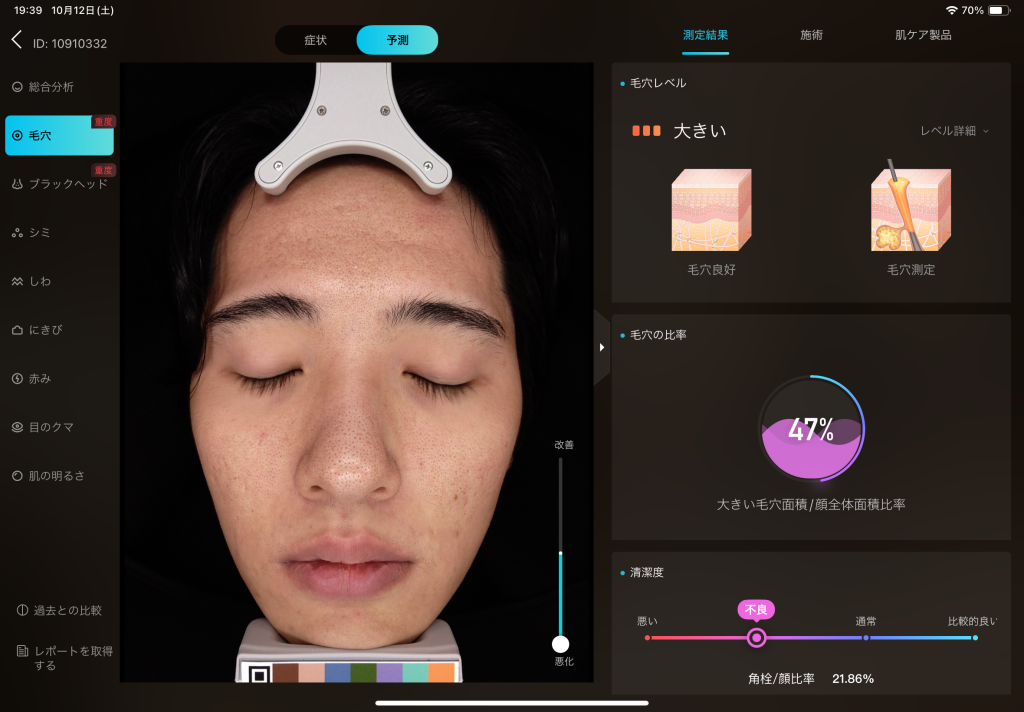The image size is (1024, 712).
Task: Open 総合分析 overall analysis from sidebar
Action: 50,87
